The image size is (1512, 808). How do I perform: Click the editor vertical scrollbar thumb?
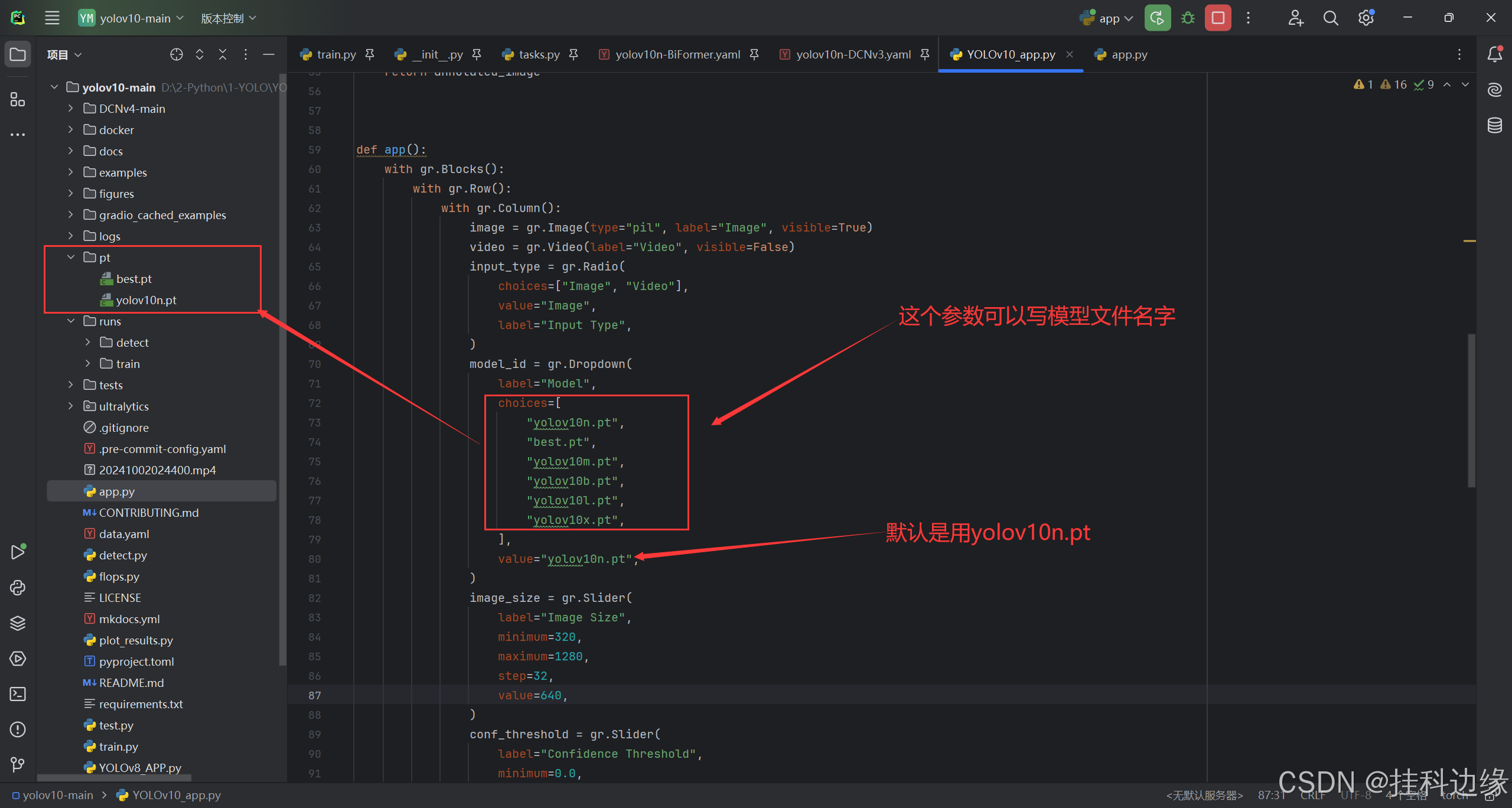[1471, 410]
